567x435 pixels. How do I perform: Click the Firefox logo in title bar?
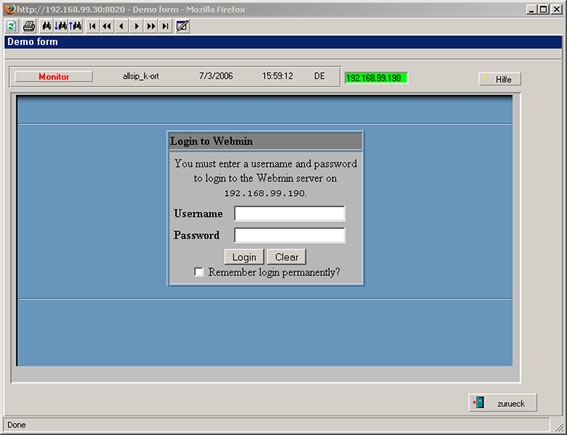(10, 9)
